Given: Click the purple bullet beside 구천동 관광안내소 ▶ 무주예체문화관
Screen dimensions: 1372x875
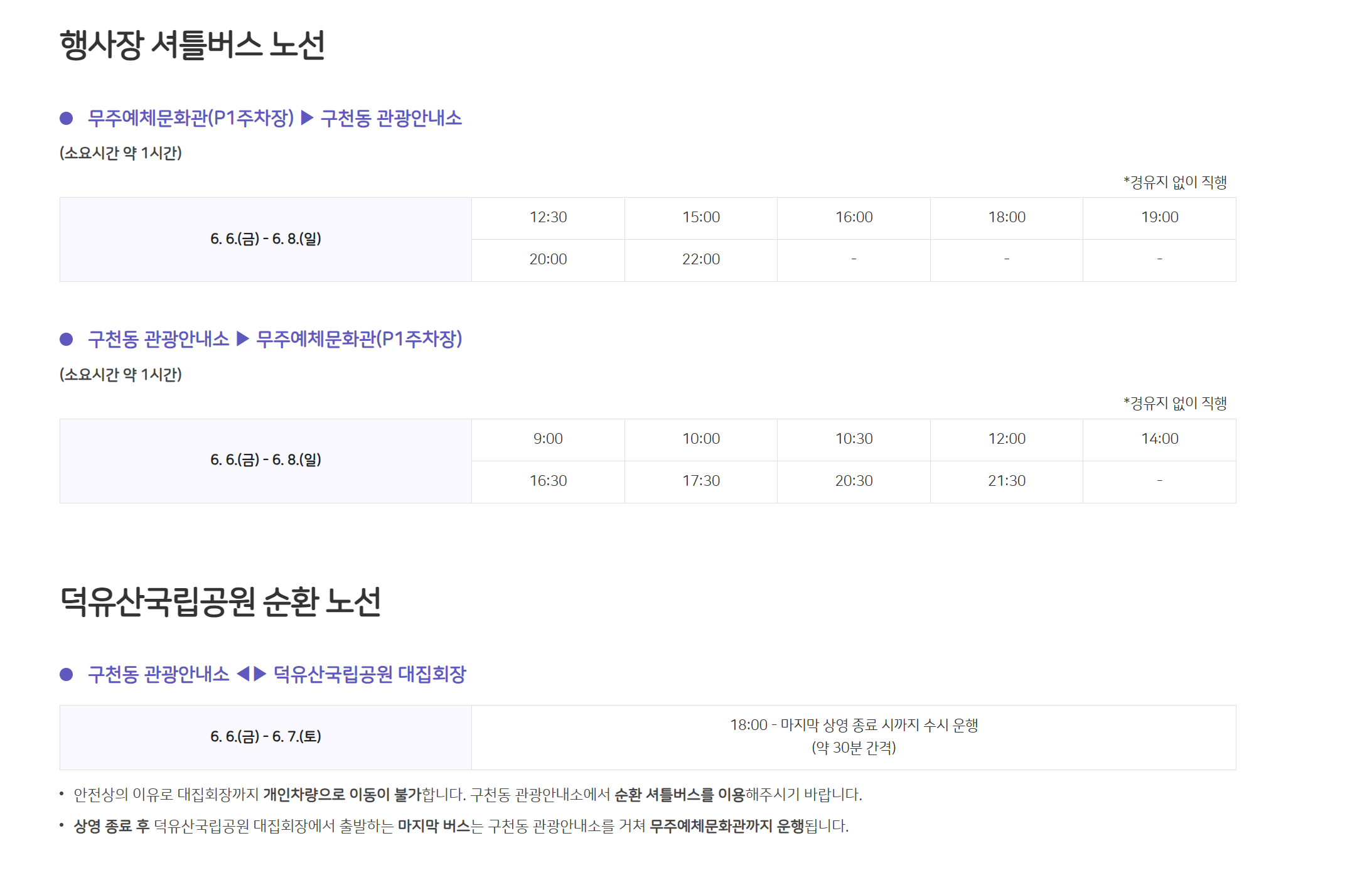Looking at the screenshot, I should pyautogui.click(x=67, y=340).
